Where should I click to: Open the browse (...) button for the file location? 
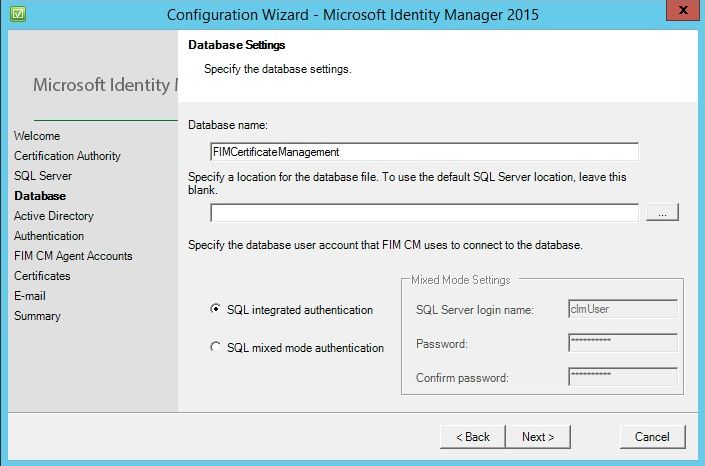(x=662, y=212)
